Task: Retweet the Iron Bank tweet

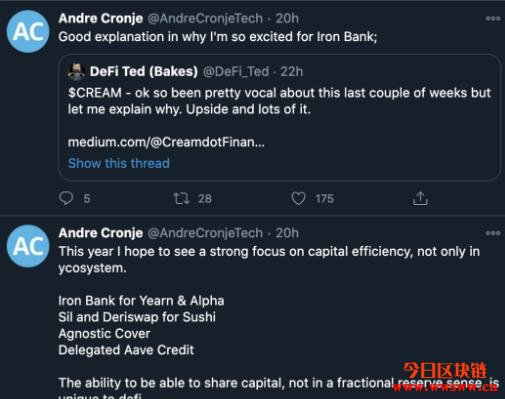Action: click(x=181, y=198)
